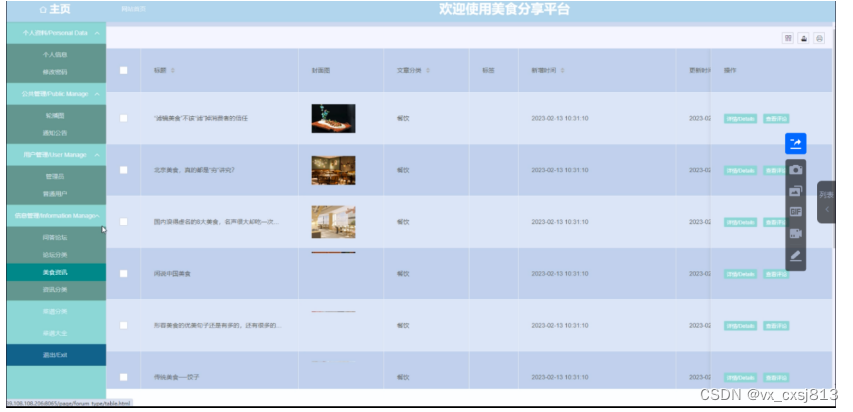Image resolution: width=853 pixels, height=412 pixels.
Task: Open the column filter icon above the table
Action: click(x=787, y=38)
